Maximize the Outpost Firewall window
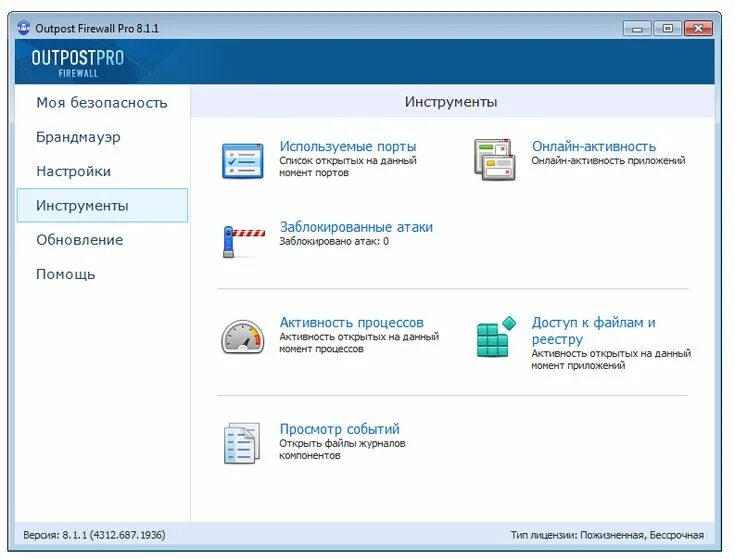 tap(667, 28)
